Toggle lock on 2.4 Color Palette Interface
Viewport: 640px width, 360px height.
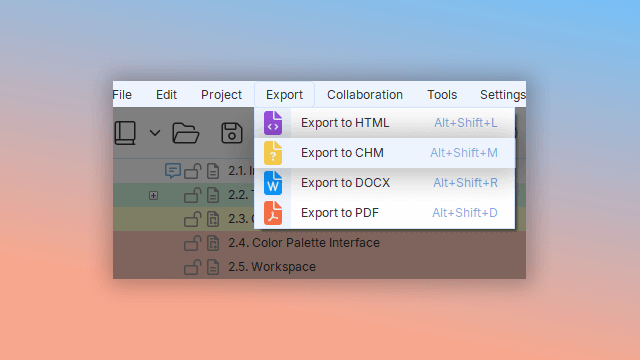(x=193, y=243)
